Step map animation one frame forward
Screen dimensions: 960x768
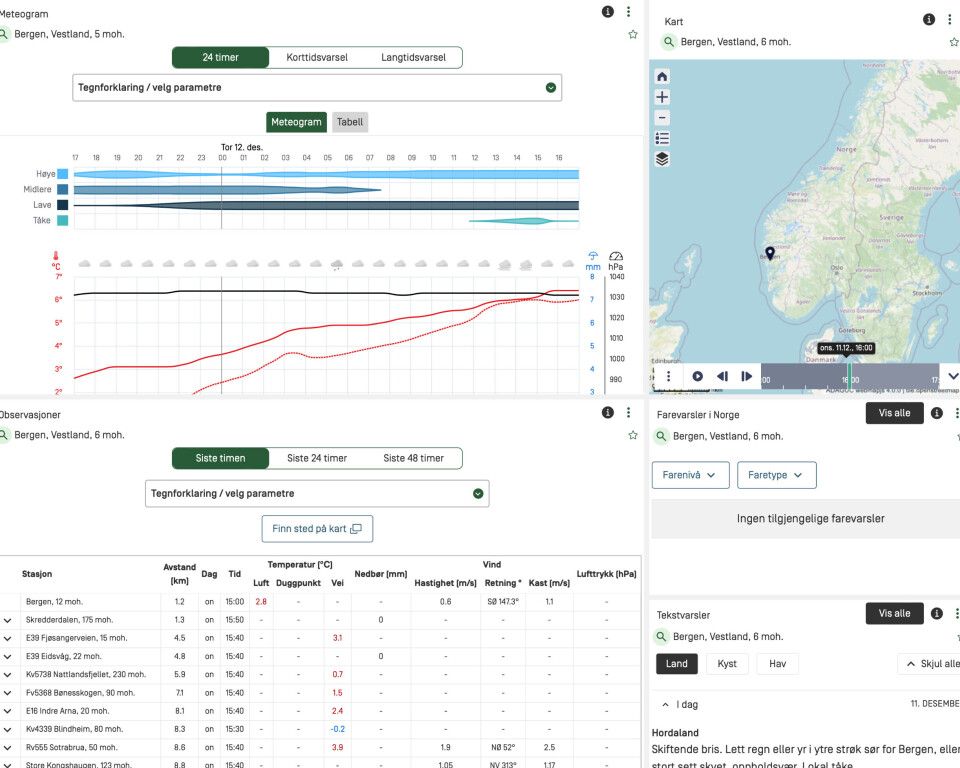point(746,376)
